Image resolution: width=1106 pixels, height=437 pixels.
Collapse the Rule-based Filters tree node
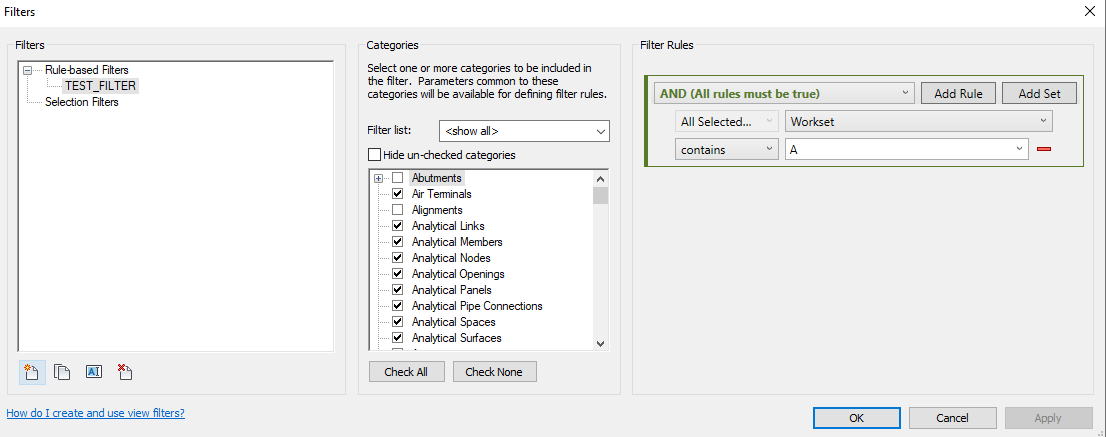[x=28, y=70]
